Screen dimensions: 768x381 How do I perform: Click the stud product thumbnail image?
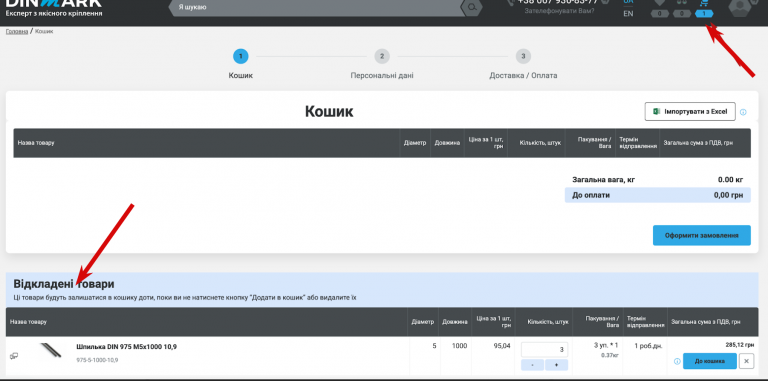pos(51,352)
